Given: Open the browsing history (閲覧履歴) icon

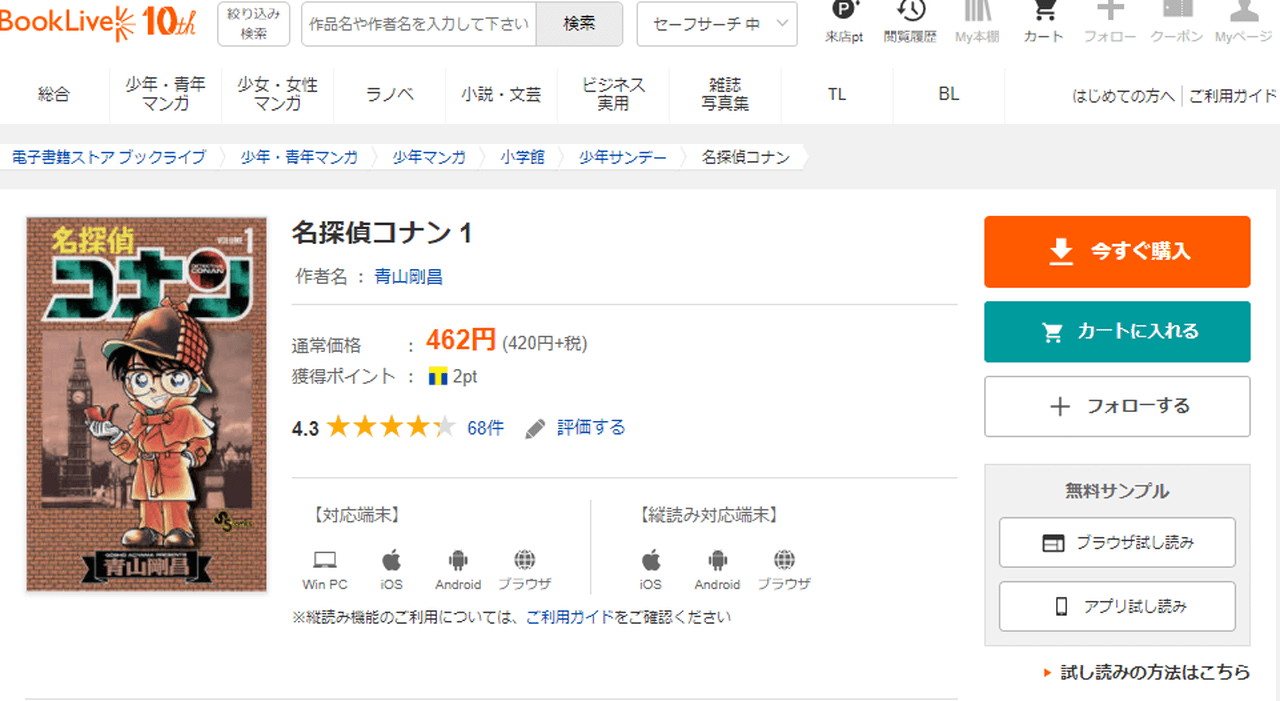Looking at the screenshot, I should coord(910,18).
